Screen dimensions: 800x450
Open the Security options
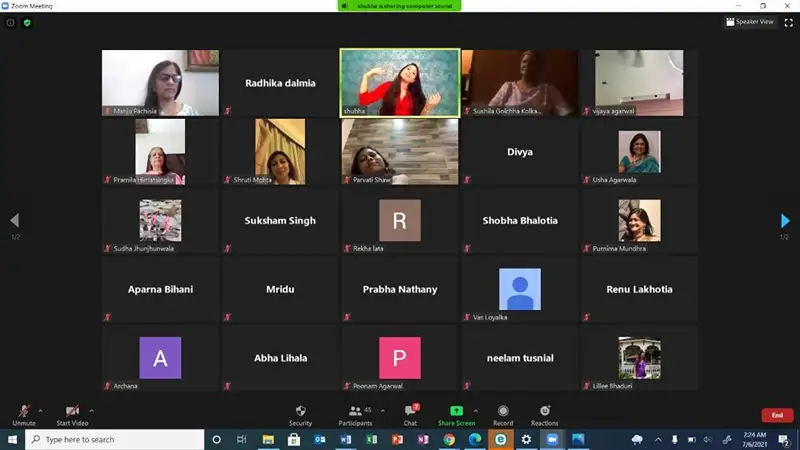coord(300,412)
